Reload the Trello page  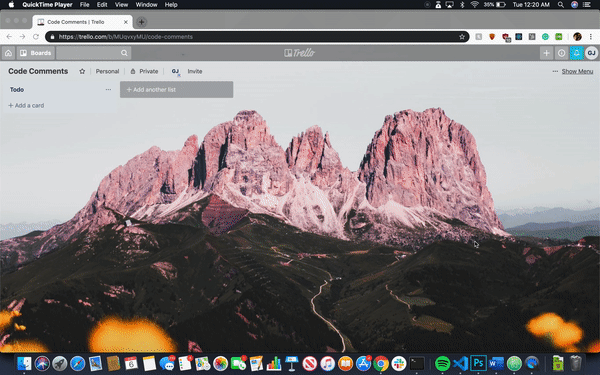coord(36,37)
